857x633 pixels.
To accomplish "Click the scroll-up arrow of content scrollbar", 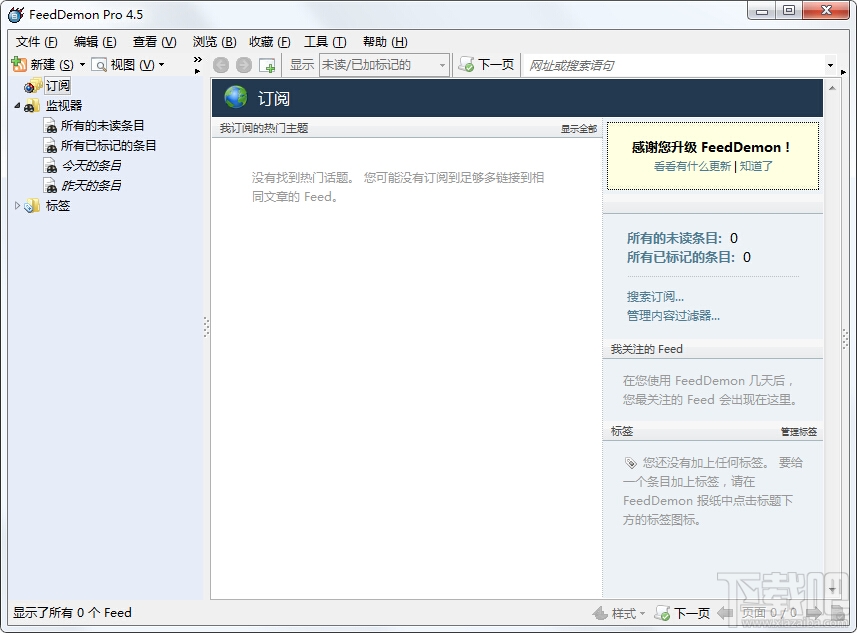I will [832, 87].
